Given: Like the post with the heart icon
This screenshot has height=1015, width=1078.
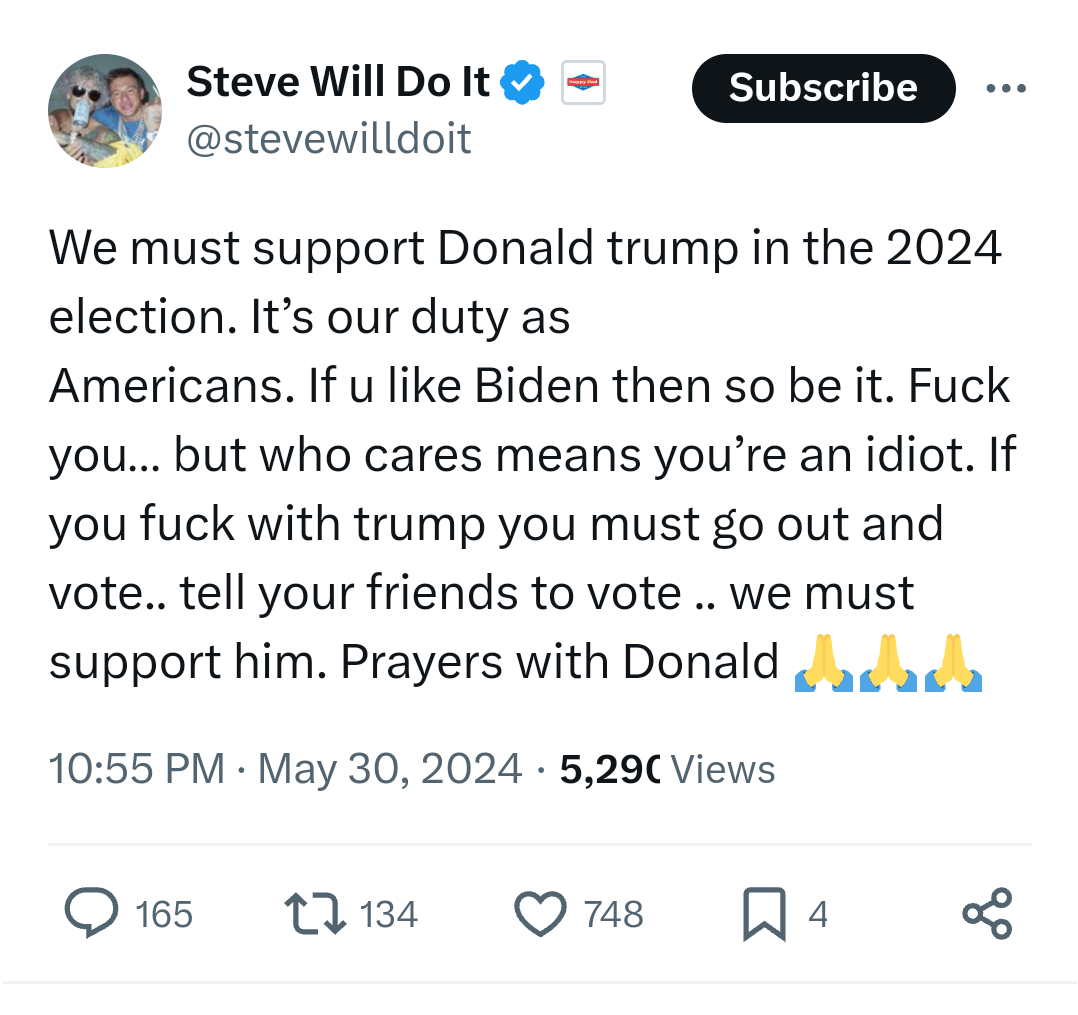Looking at the screenshot, I should click(x=540, y=914).
